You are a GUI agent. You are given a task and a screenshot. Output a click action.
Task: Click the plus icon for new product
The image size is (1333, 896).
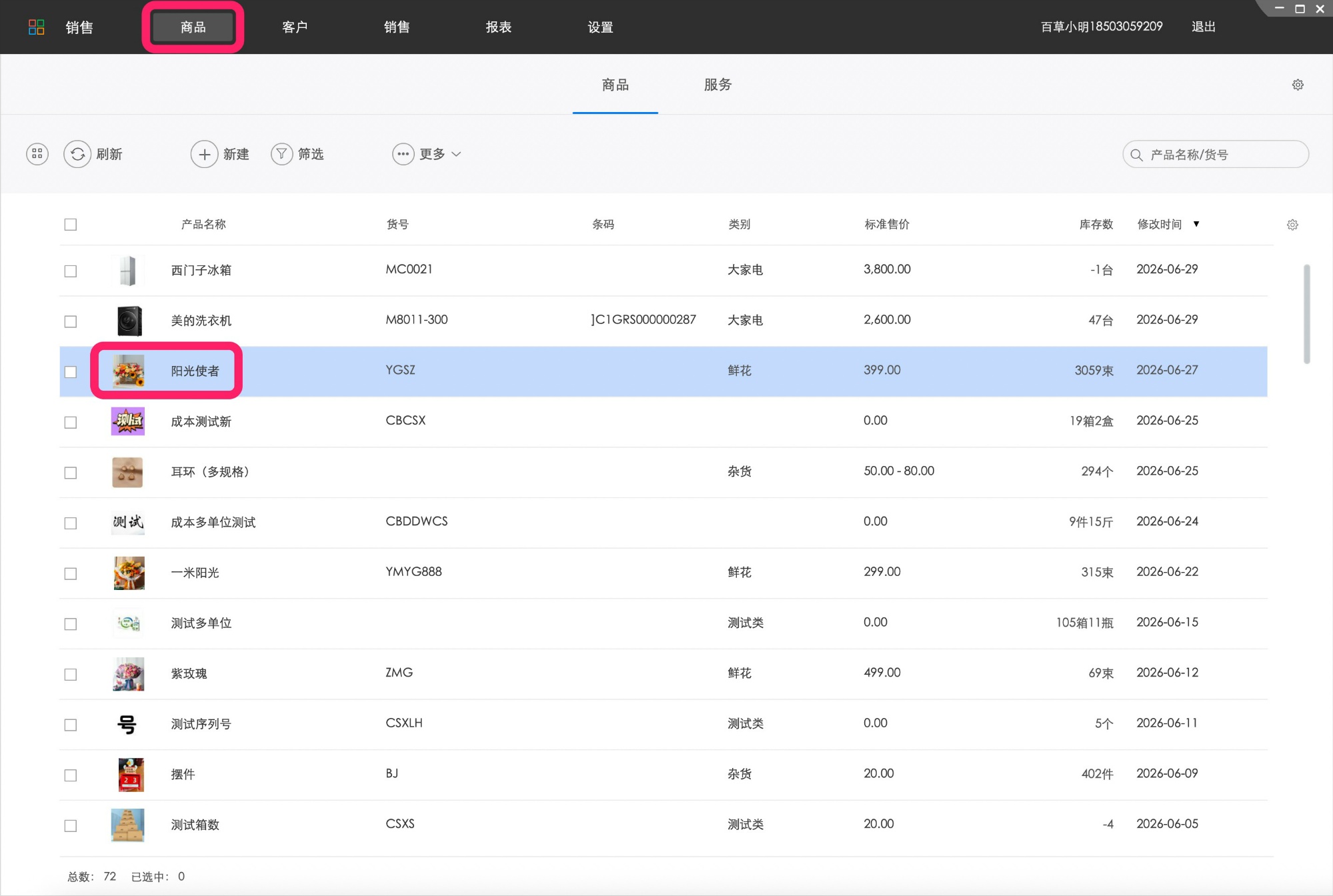tap(204, 154)
